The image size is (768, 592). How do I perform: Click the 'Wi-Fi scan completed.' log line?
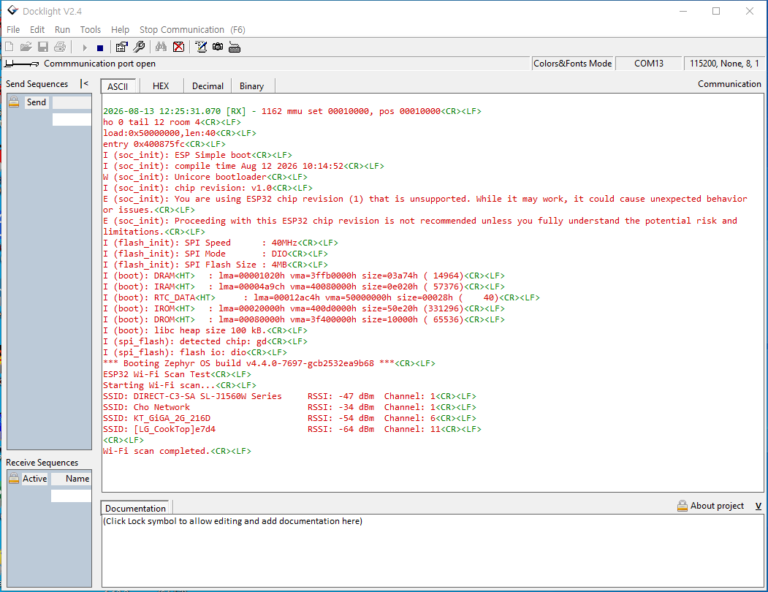177,451
